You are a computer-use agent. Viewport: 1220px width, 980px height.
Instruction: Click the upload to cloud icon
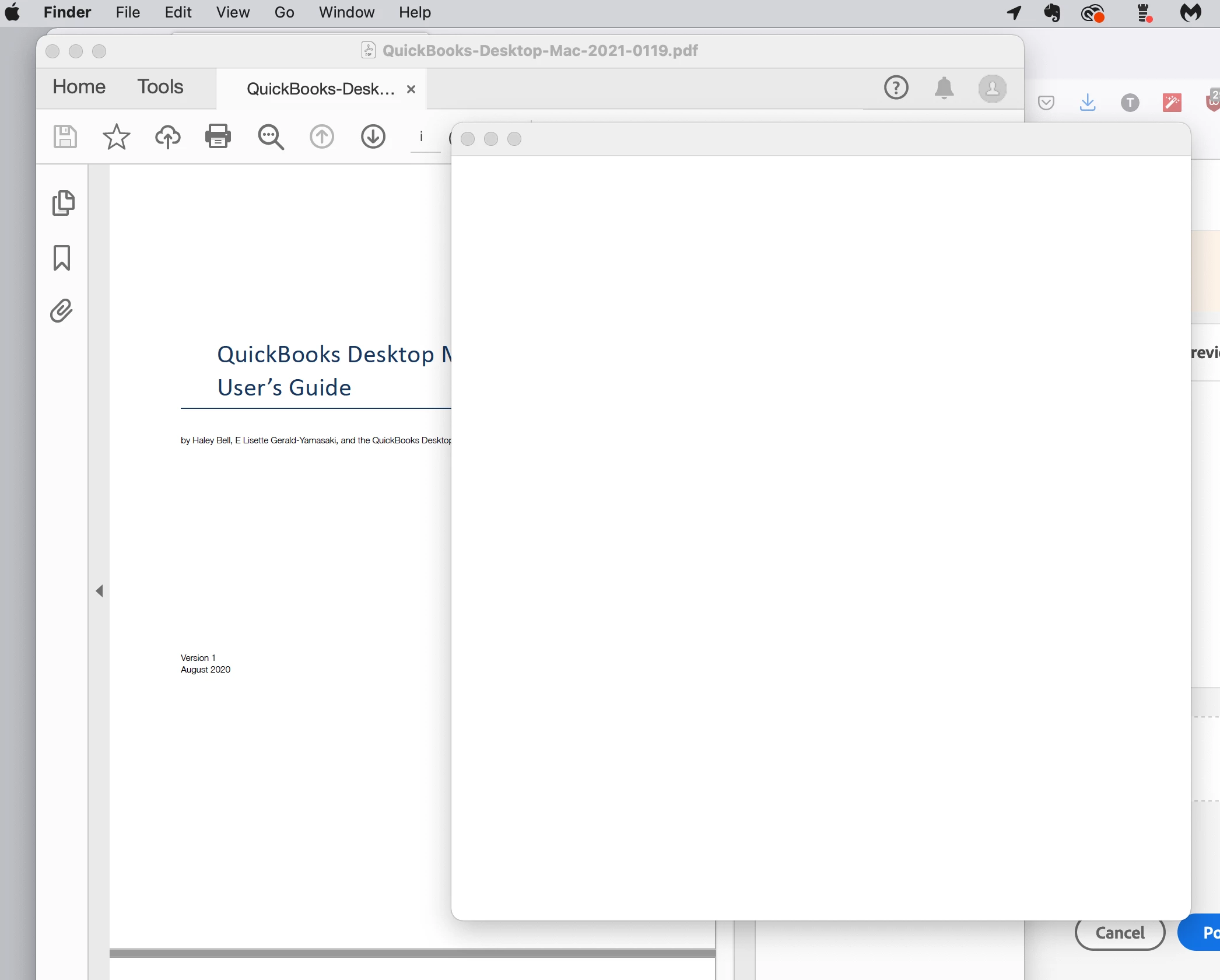tap(167, 137)
